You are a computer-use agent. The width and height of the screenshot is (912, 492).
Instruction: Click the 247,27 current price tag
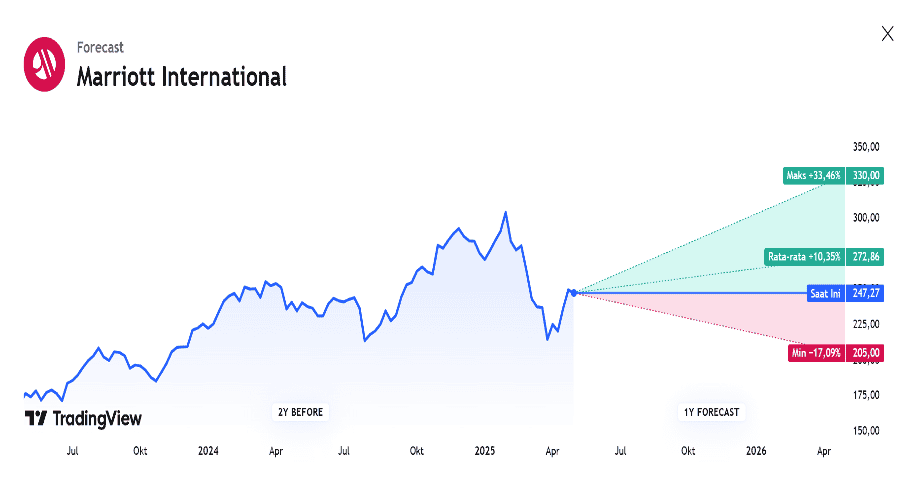pyautogui.click(x=865, y=293)
